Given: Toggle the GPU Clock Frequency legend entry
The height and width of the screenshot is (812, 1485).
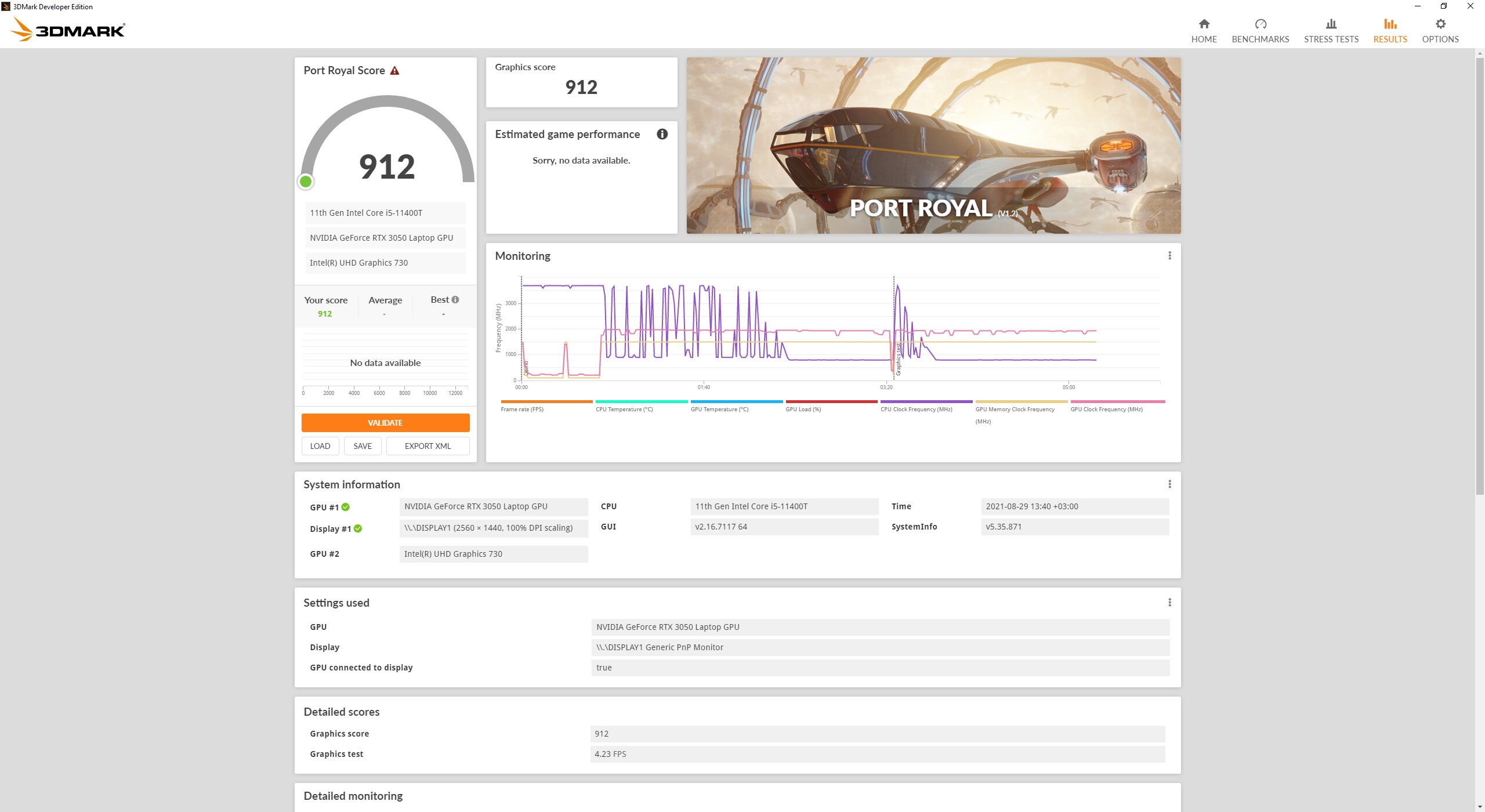Looking at the screenshot, I should 1117,407.
